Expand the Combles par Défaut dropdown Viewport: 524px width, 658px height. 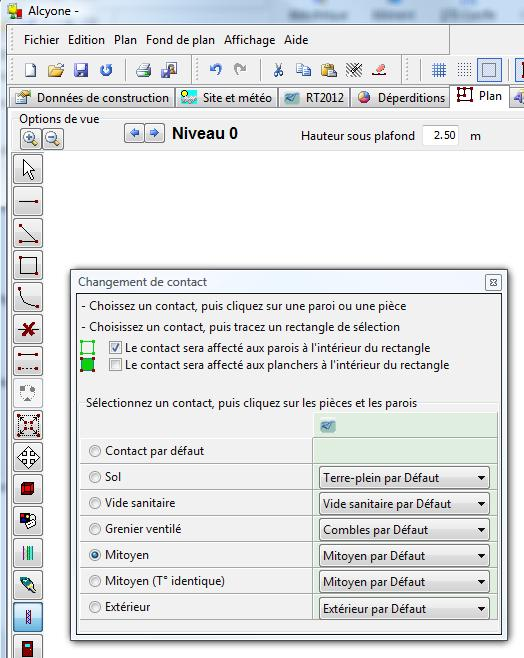click(x=404, y=530)
